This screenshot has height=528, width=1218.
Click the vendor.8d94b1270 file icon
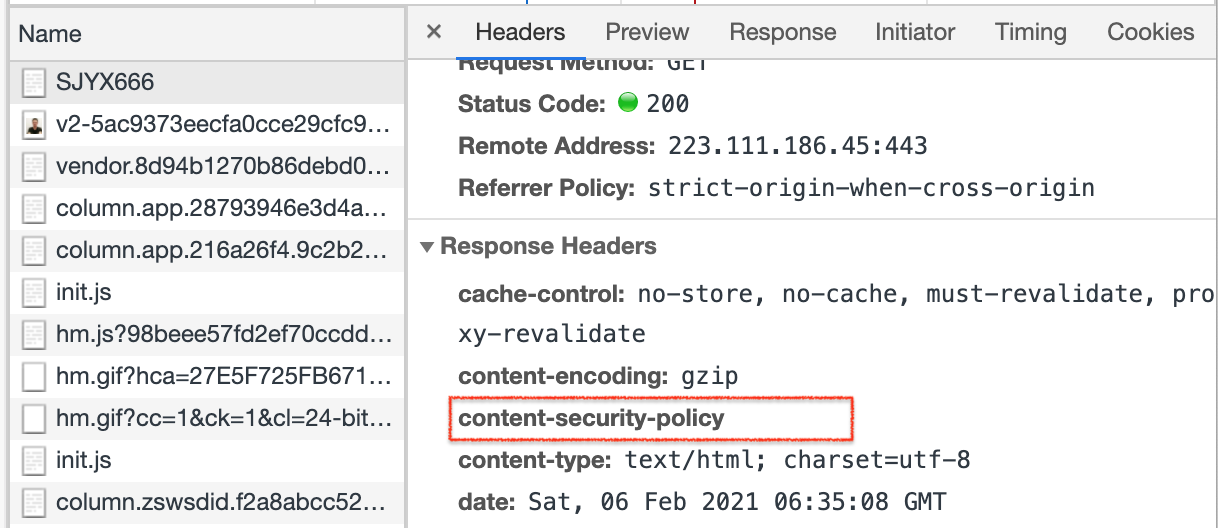tap(35, 167)
